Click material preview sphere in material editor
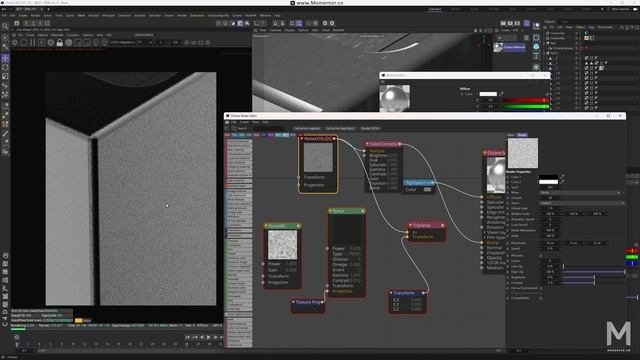The height and width of the screenshot is (360, 640). (x=395, y=98)
